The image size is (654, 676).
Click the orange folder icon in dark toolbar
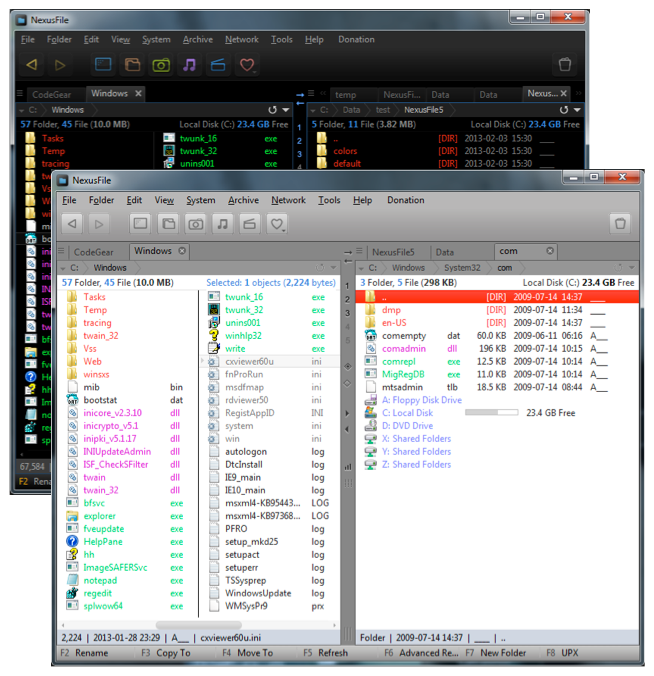(132, 65)
